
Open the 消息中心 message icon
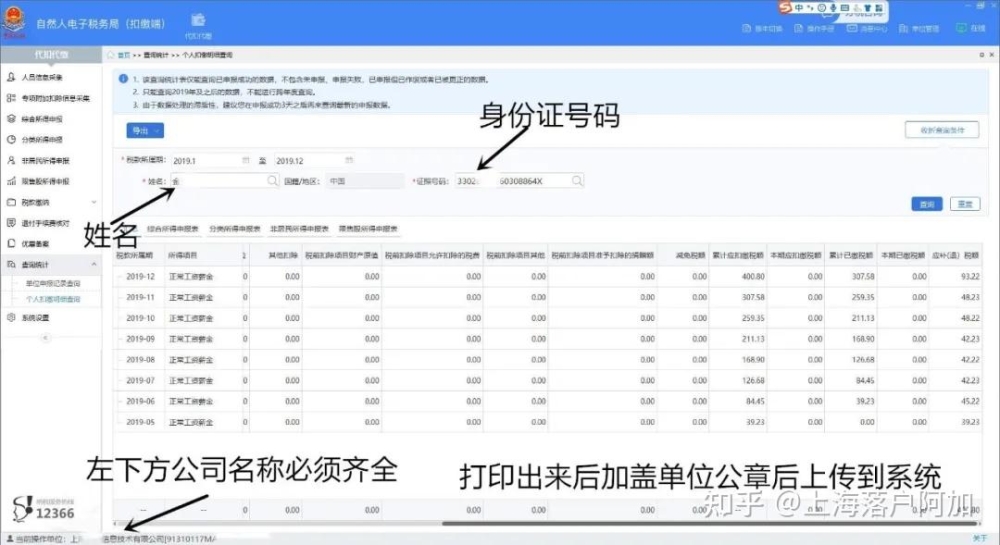851,29
